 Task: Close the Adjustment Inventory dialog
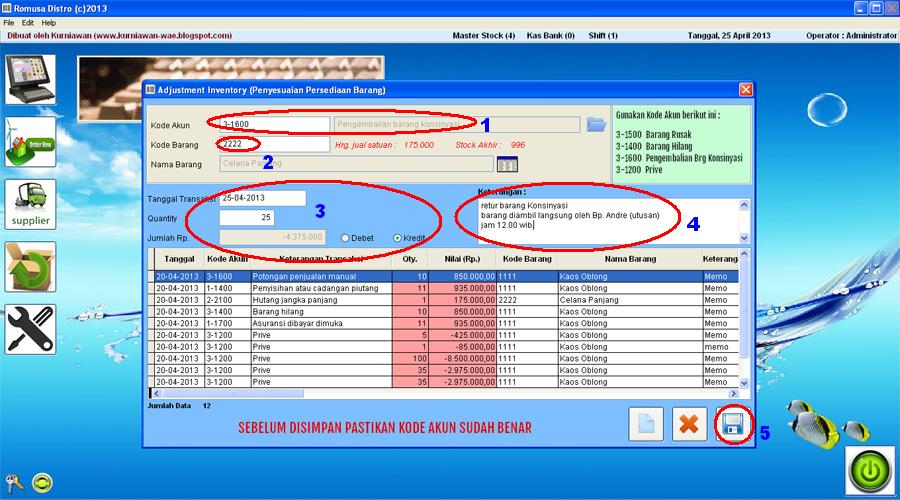pyautogui.click(x=746, y=90)
